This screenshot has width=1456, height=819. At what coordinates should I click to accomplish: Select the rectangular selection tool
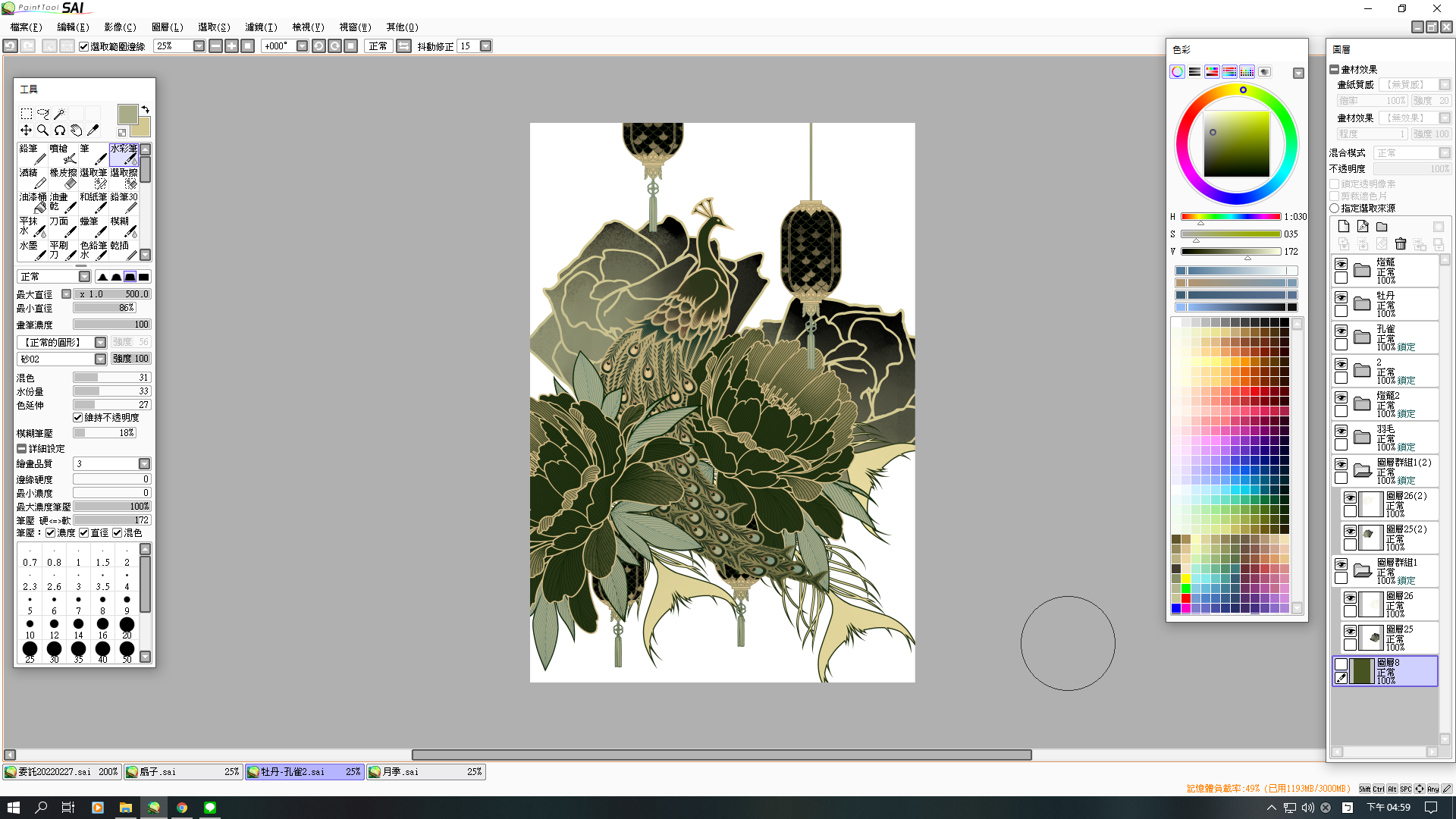(x=26, y=114)
